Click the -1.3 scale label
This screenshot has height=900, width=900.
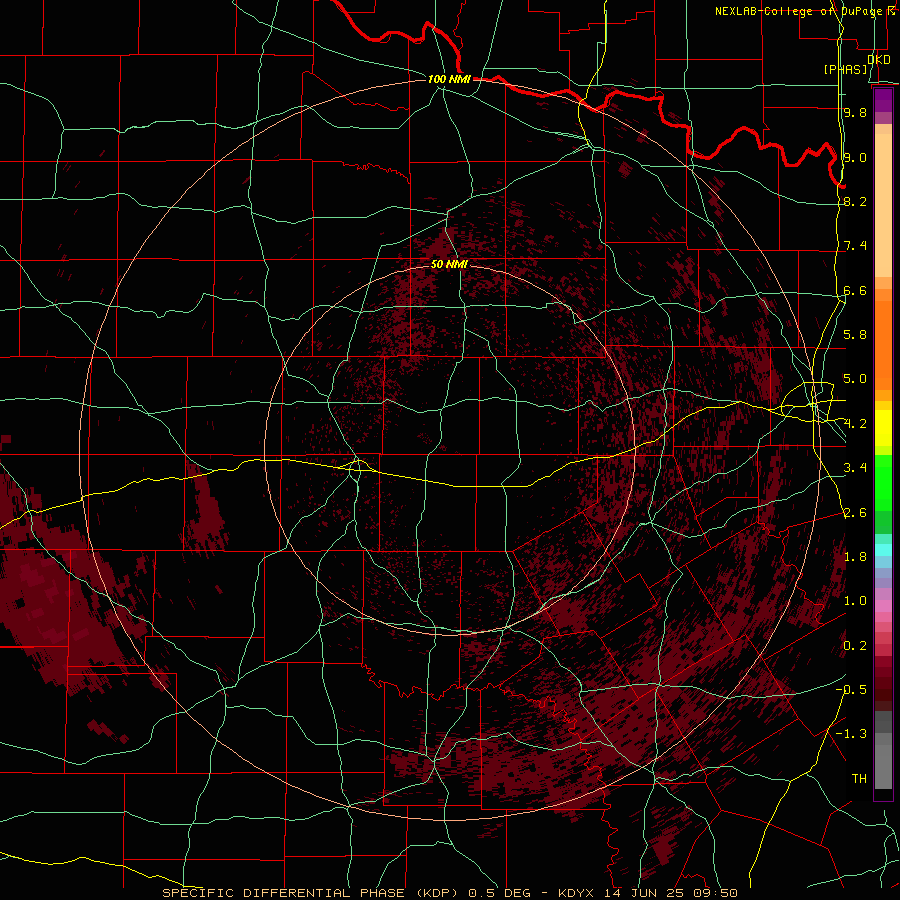coord(851,734)
